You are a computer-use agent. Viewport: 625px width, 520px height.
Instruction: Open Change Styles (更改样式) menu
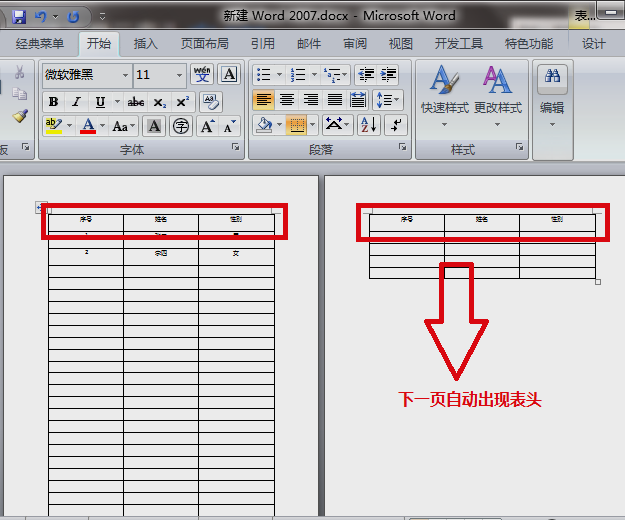click(x=498, y=96)
